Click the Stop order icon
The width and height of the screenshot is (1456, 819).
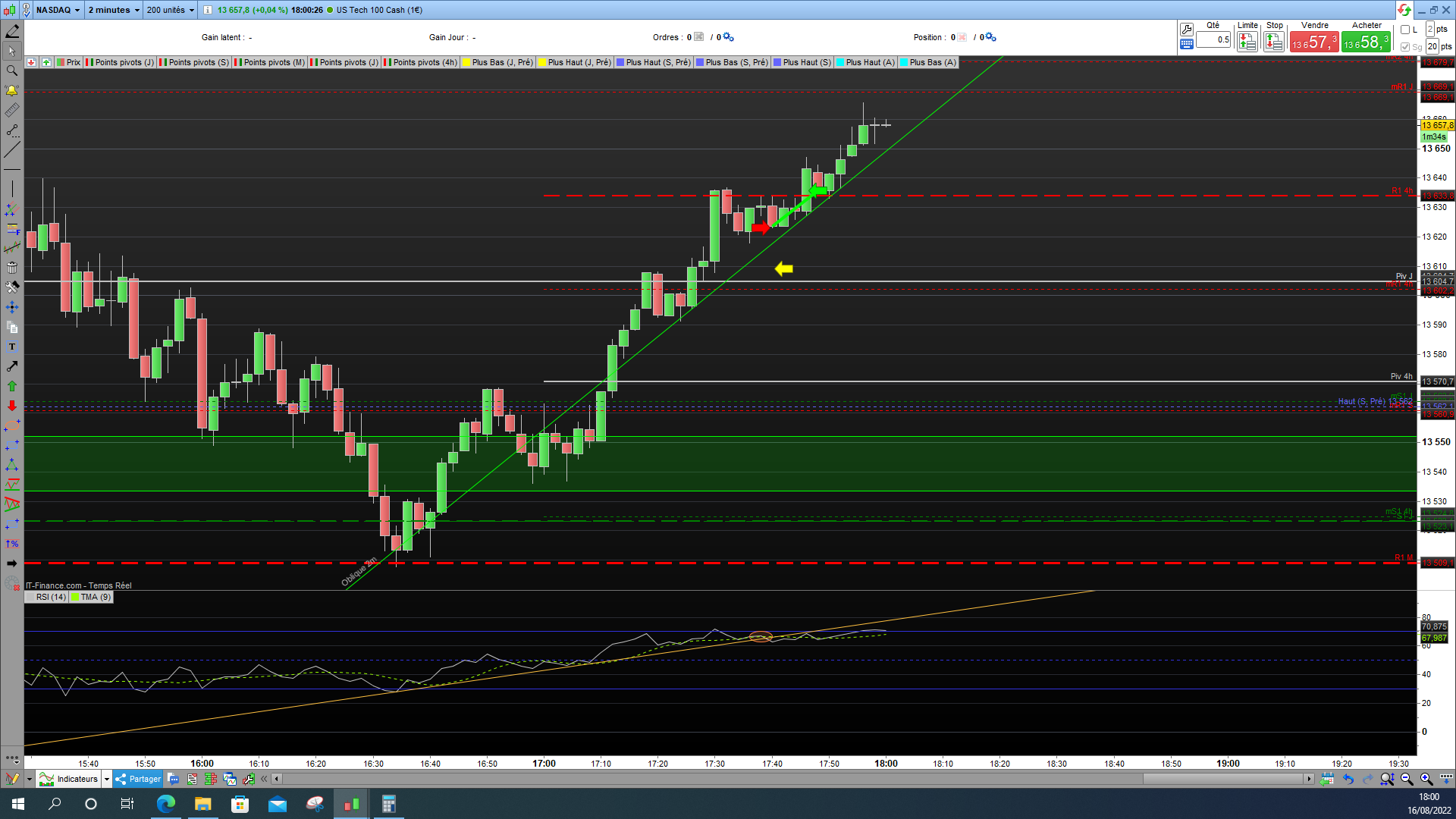tap(1274, 42)
